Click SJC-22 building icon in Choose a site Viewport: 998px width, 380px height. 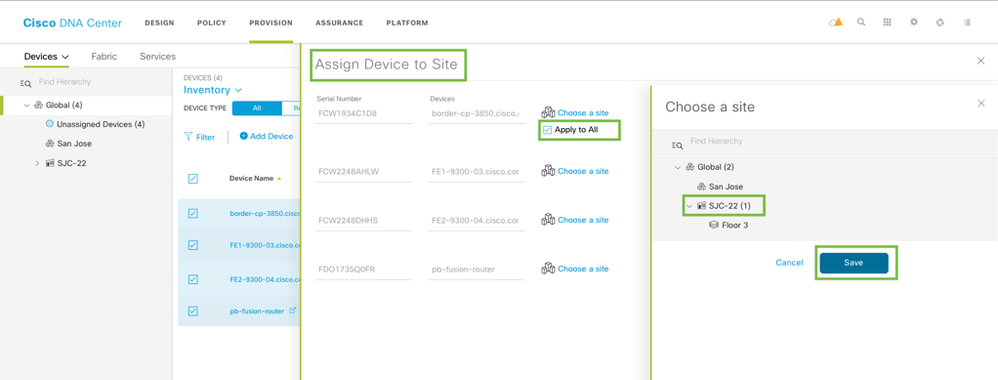coord(701,206)
